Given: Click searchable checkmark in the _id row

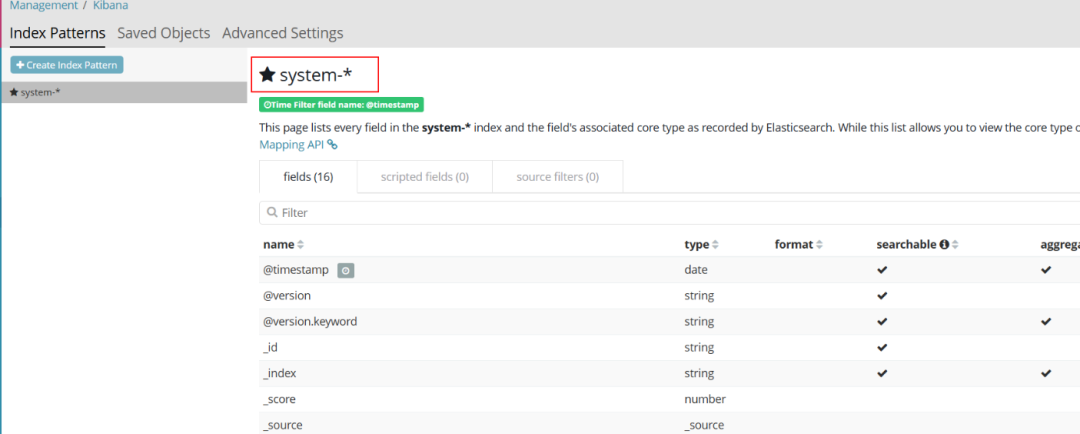Looking at the screenshot, I should [x=882, y=347].
